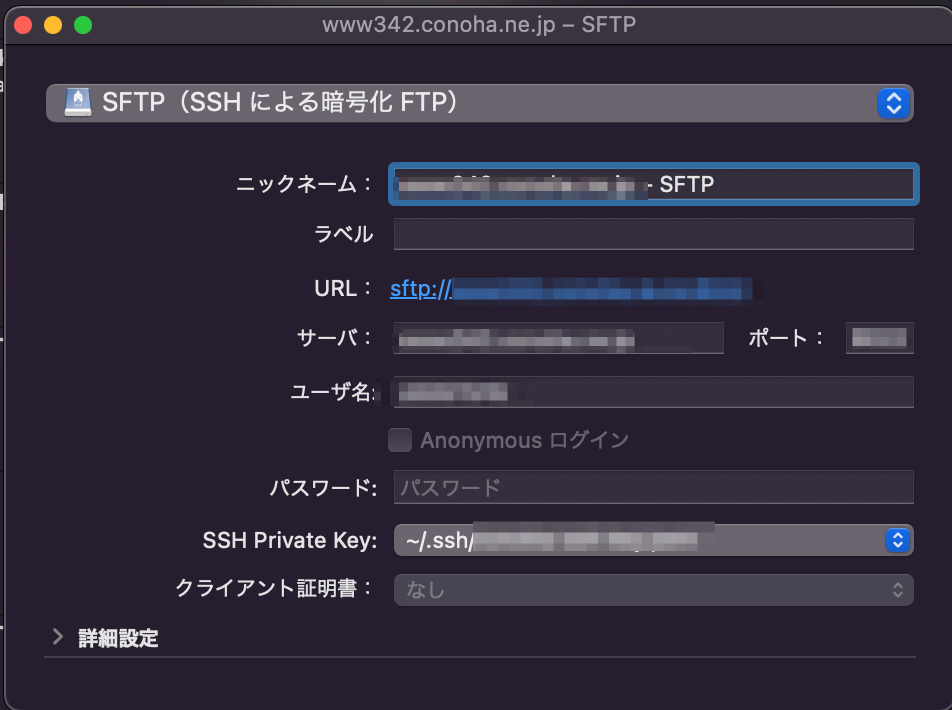Open the SSH Private Key dropdown arrows
Image resolution: width=952 pixels, height=710 pixels.
pos(898,540)
